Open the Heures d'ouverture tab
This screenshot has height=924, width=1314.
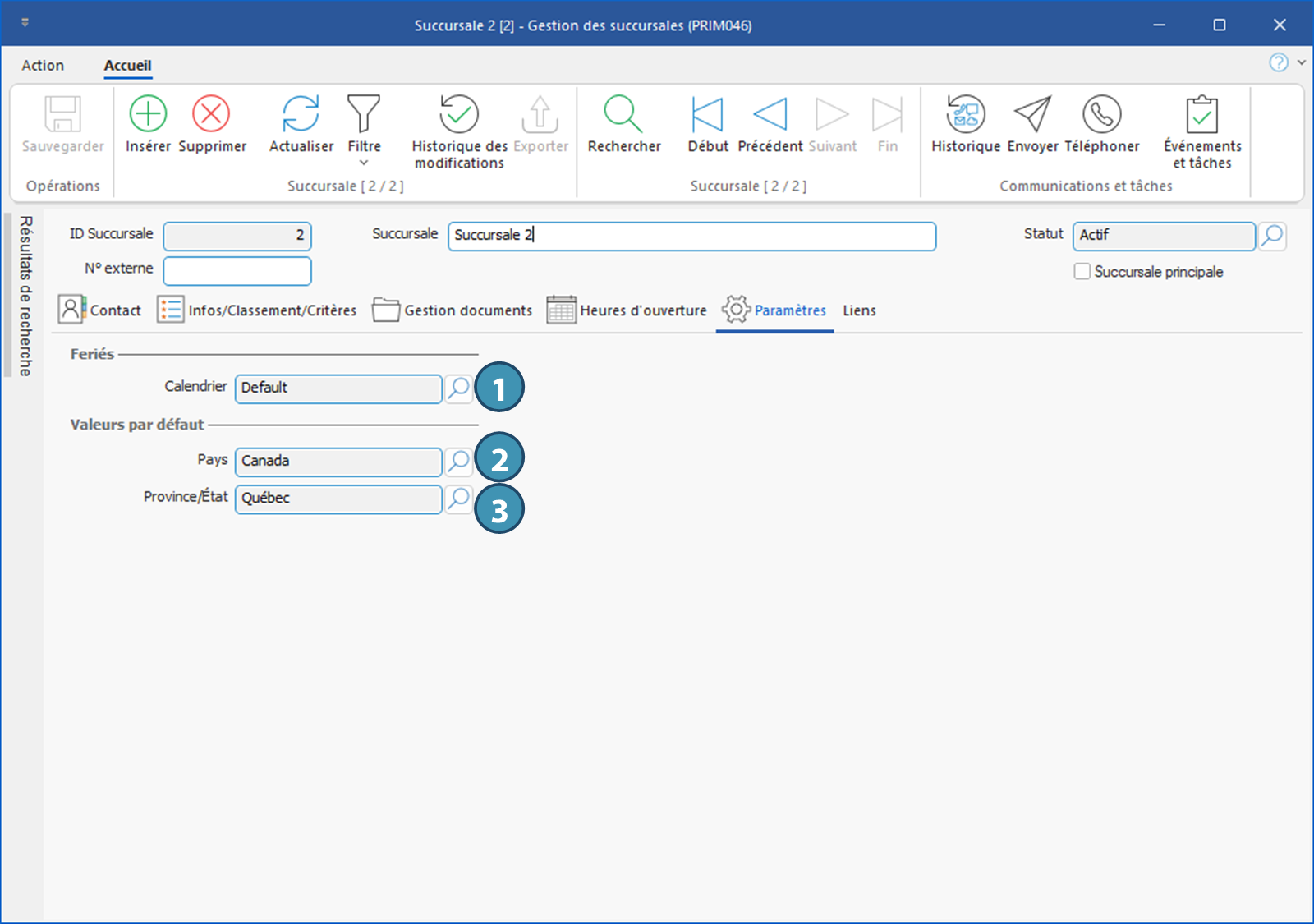coord(627,310)
